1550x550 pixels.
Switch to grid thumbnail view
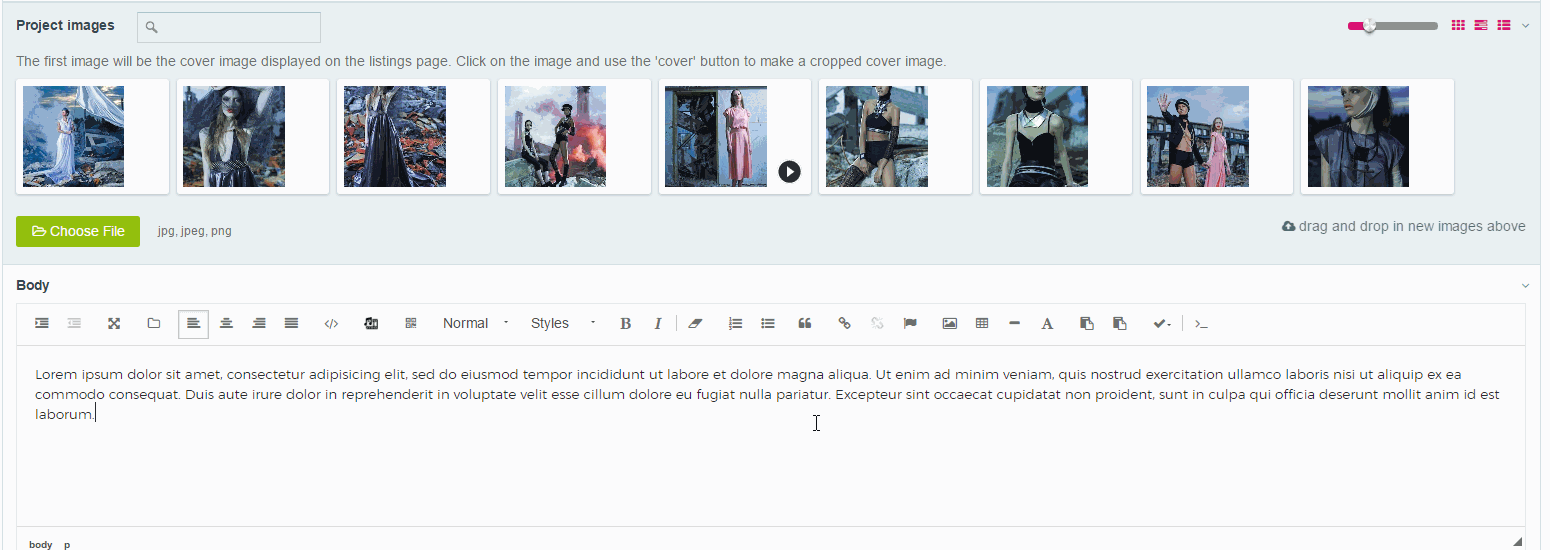click(1459, 26)
